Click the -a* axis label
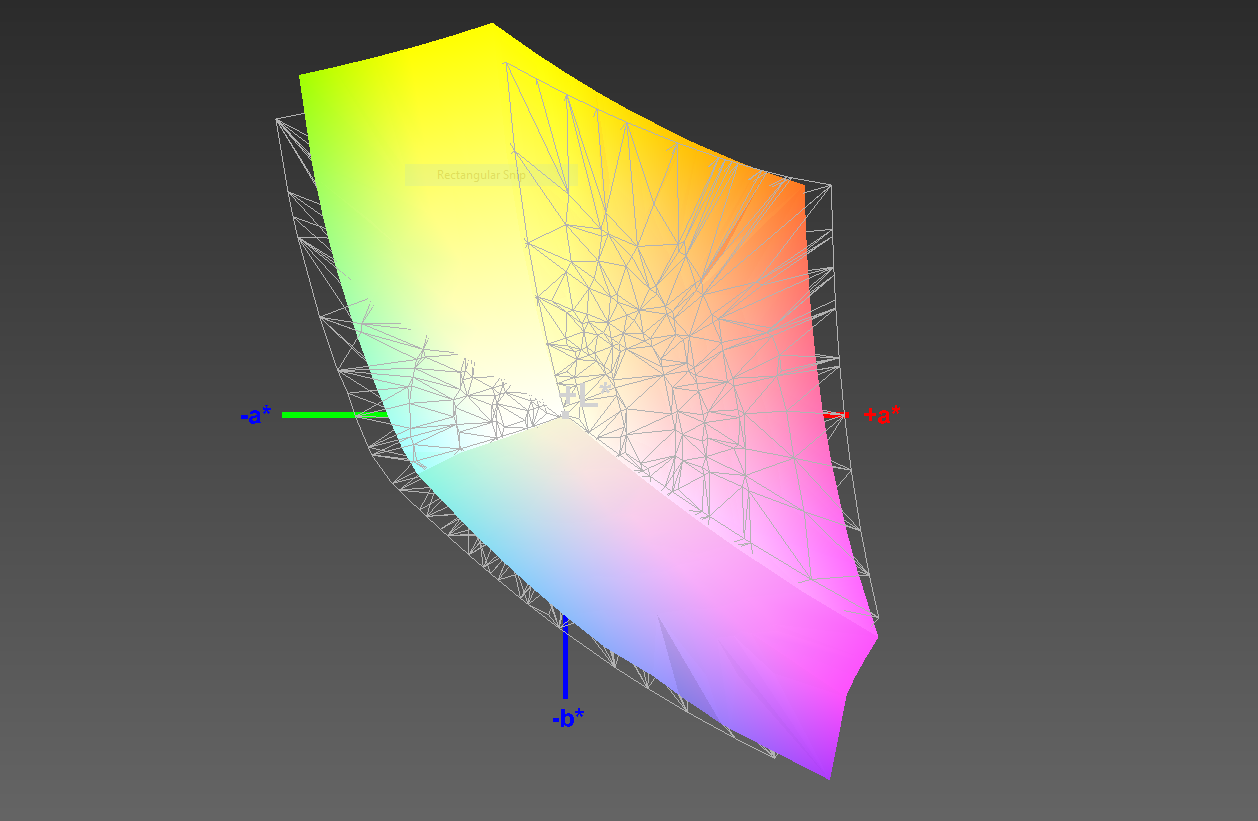 point(256,415)
